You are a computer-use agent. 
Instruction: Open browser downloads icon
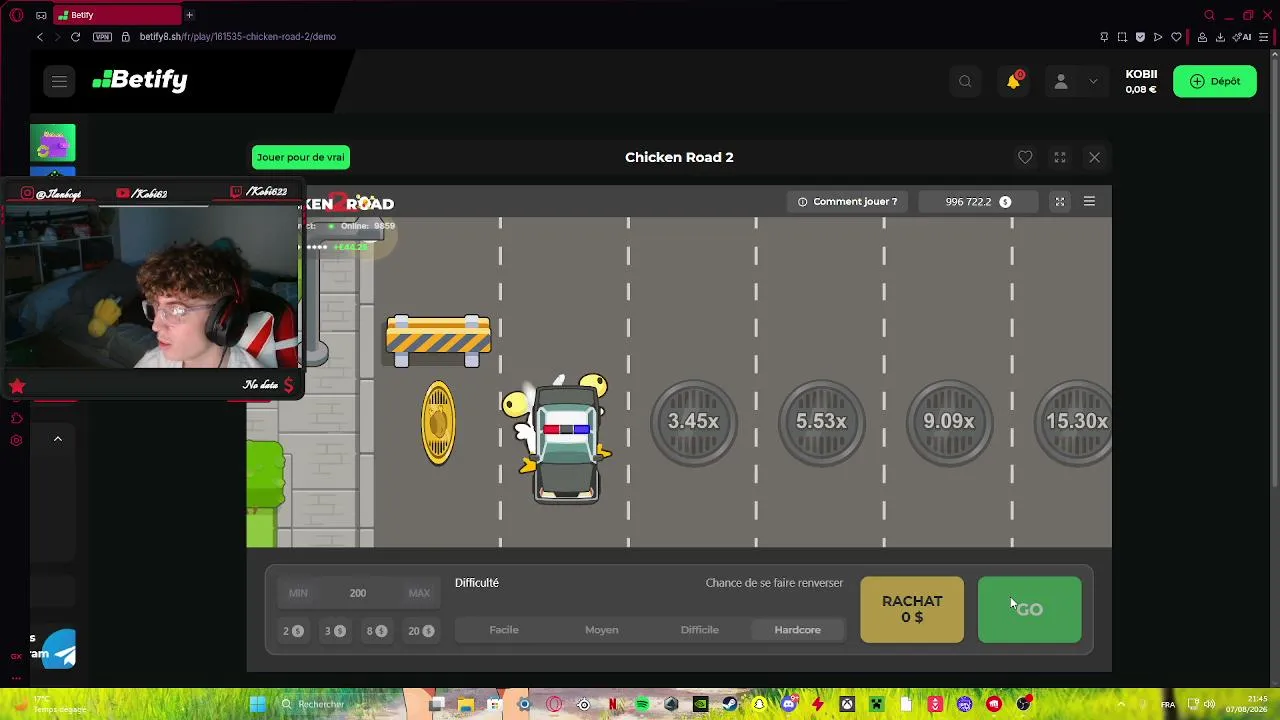click(x=1220, y=37)
